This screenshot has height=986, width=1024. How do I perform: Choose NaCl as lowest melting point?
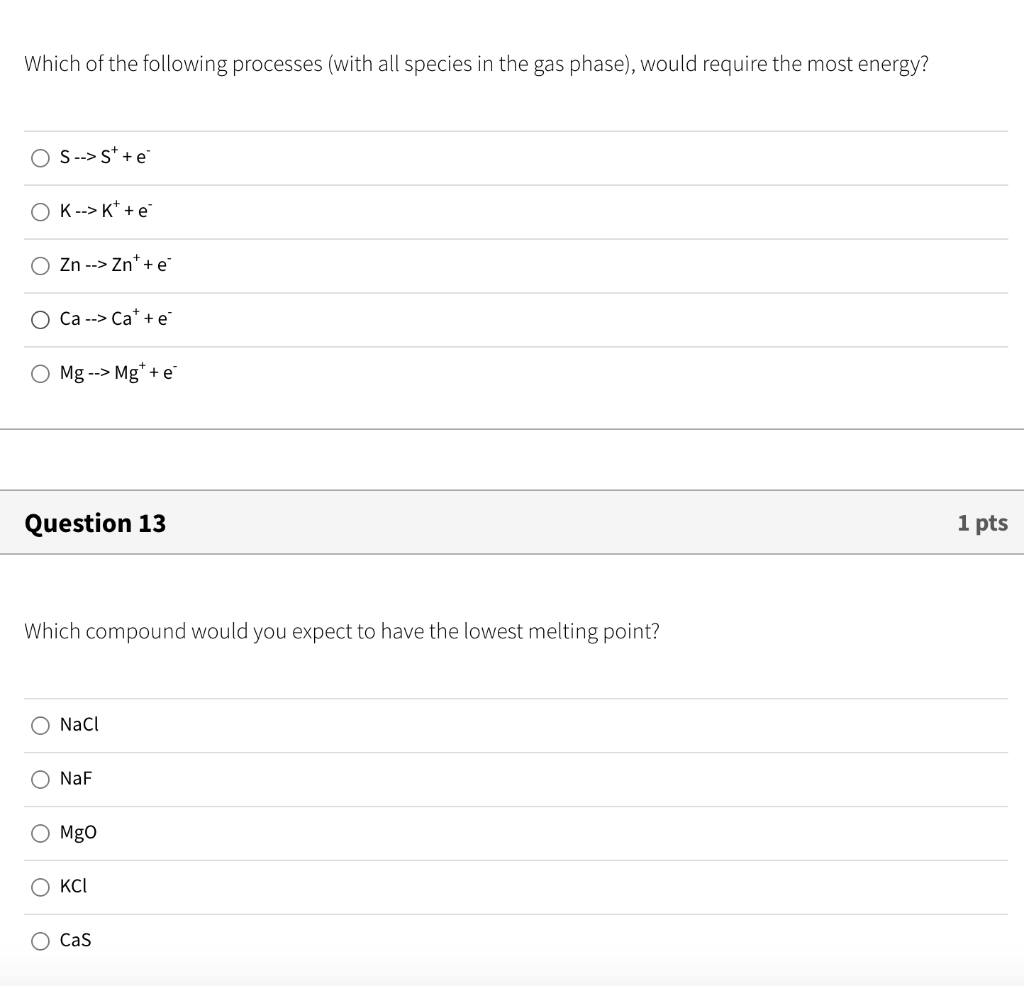point(40,725)
